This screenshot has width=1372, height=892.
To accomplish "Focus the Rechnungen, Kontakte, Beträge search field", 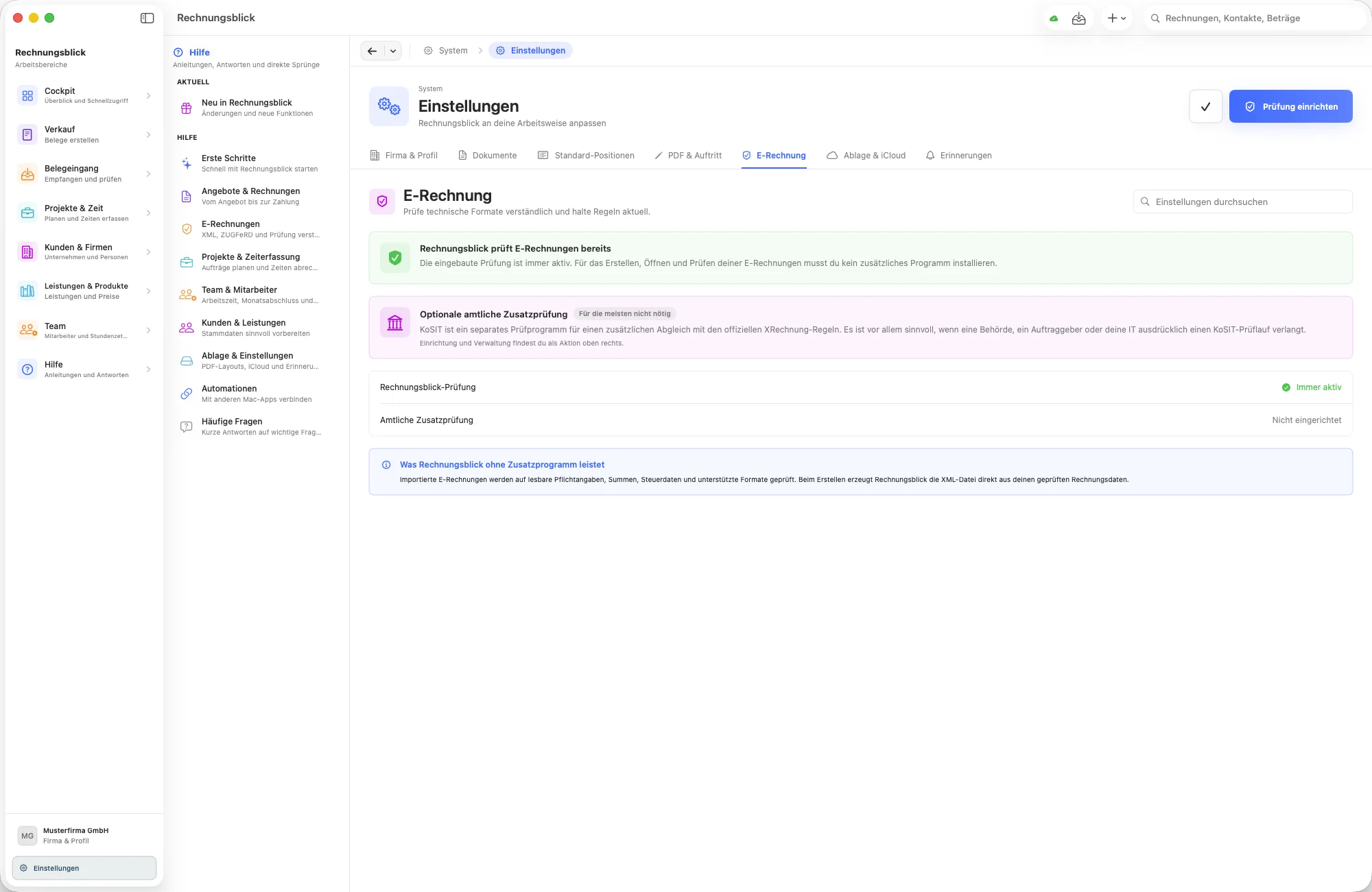I will pos(1255,19).
